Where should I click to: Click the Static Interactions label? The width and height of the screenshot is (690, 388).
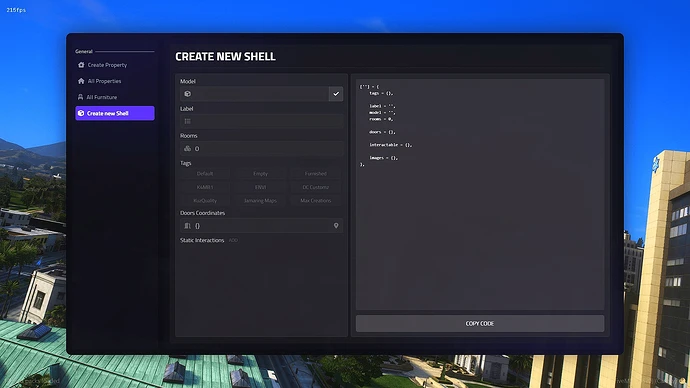202,240
